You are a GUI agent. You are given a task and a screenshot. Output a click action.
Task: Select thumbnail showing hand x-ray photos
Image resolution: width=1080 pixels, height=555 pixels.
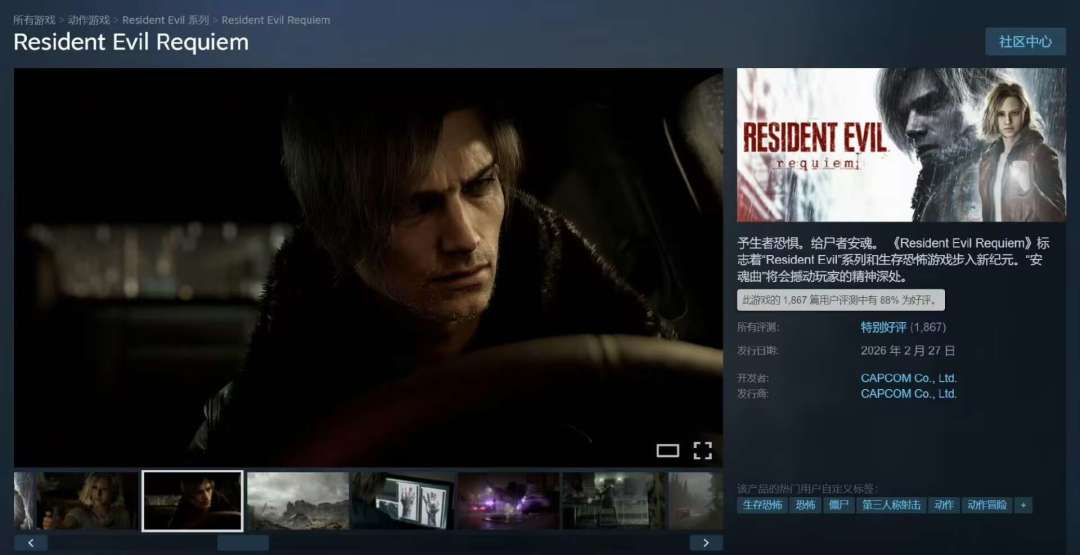coord(403,501)
